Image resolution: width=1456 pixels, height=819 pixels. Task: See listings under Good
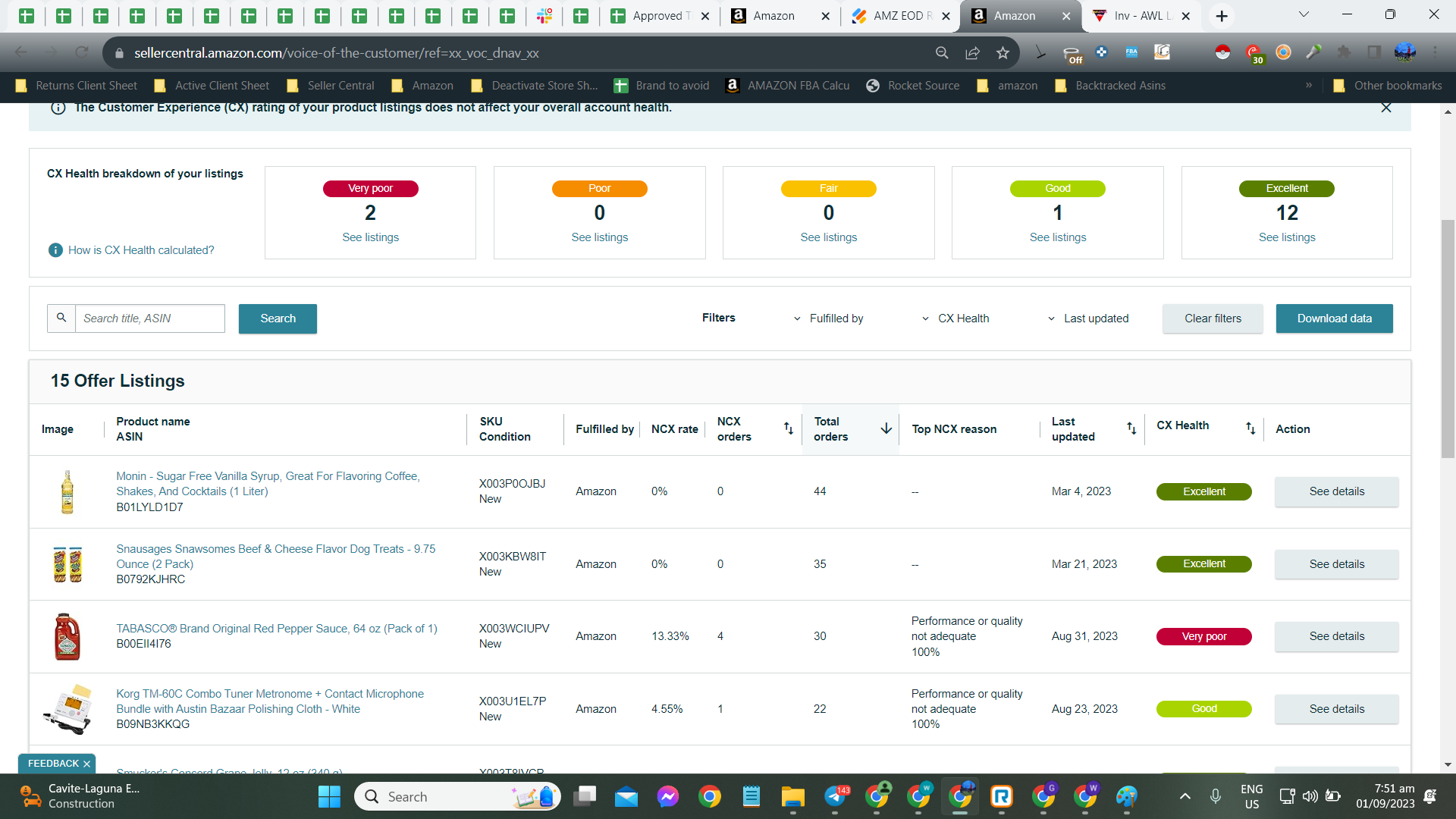click(1058, 237)
